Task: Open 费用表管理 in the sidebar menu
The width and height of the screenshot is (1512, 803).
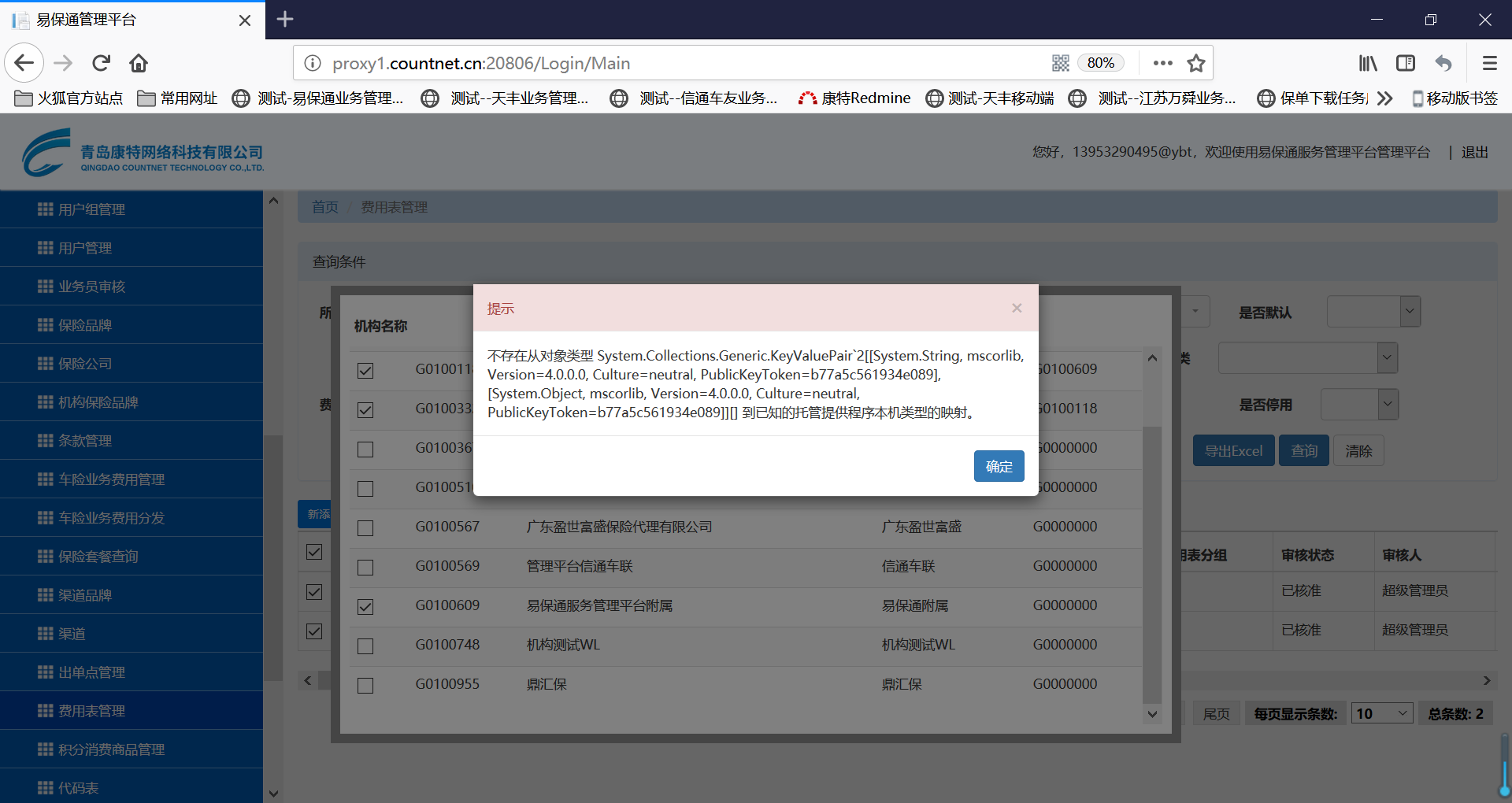Action: pos(91,711)
